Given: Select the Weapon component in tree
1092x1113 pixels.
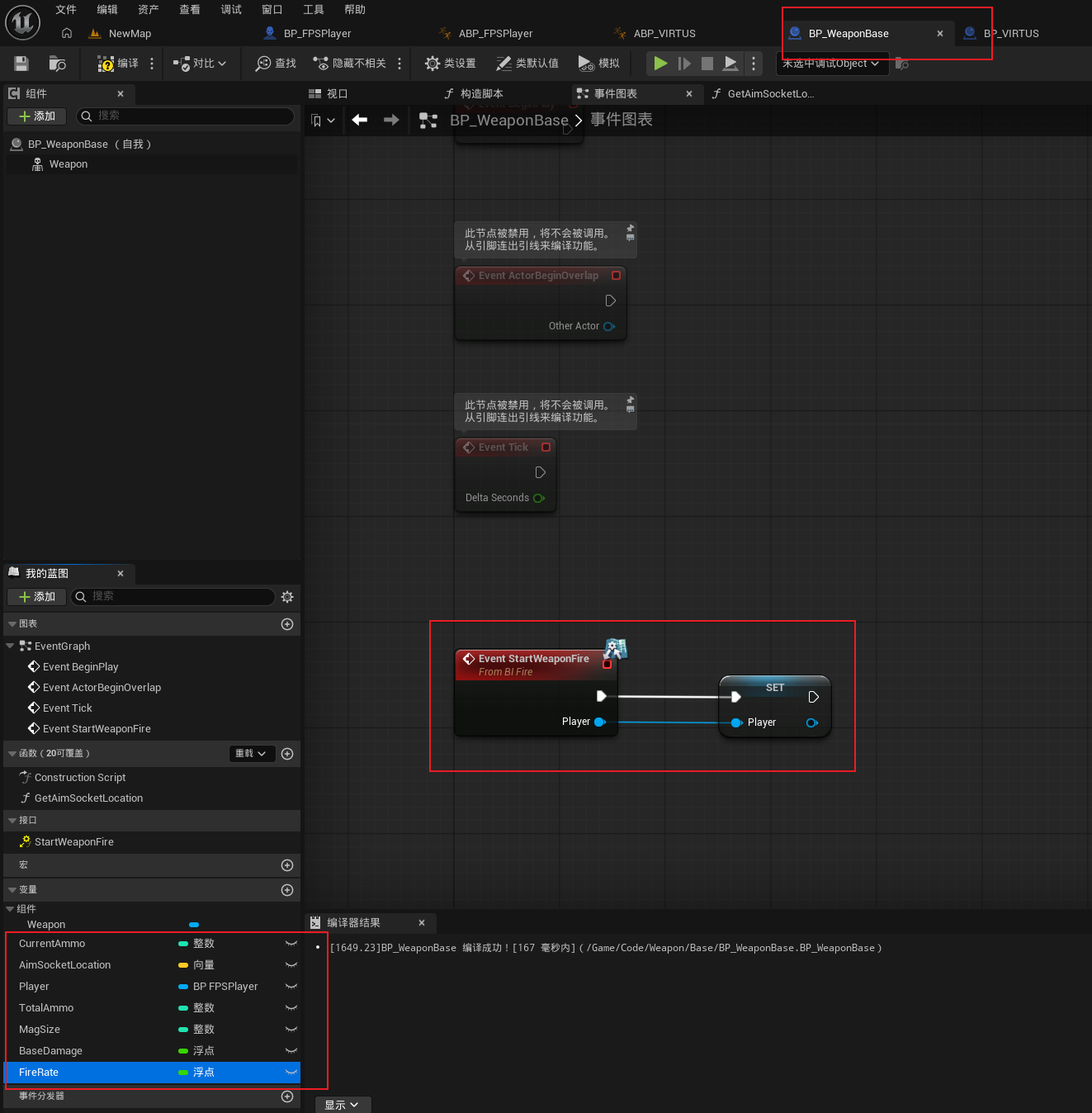Looking at the screenshot, I should 69,164.
